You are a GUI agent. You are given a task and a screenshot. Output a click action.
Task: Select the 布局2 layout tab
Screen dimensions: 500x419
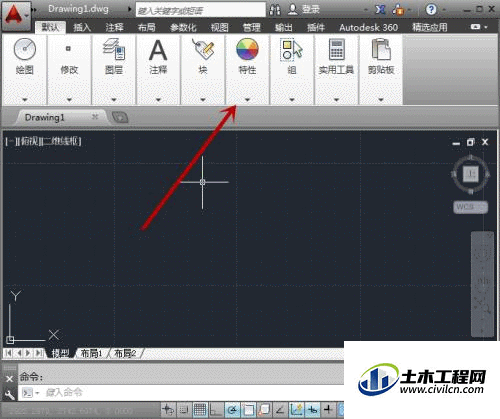125,353
